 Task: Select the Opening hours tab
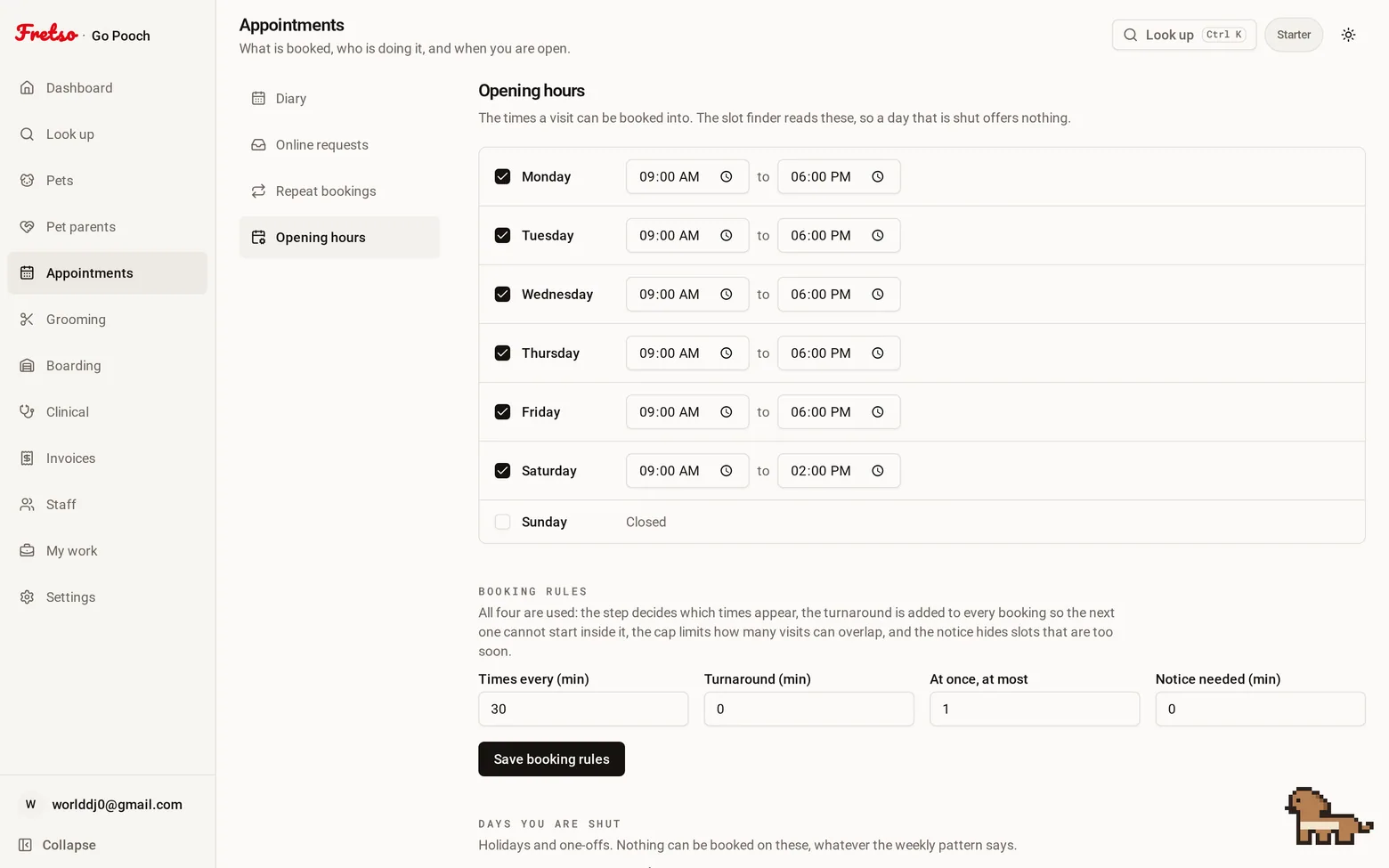(339, 237)
